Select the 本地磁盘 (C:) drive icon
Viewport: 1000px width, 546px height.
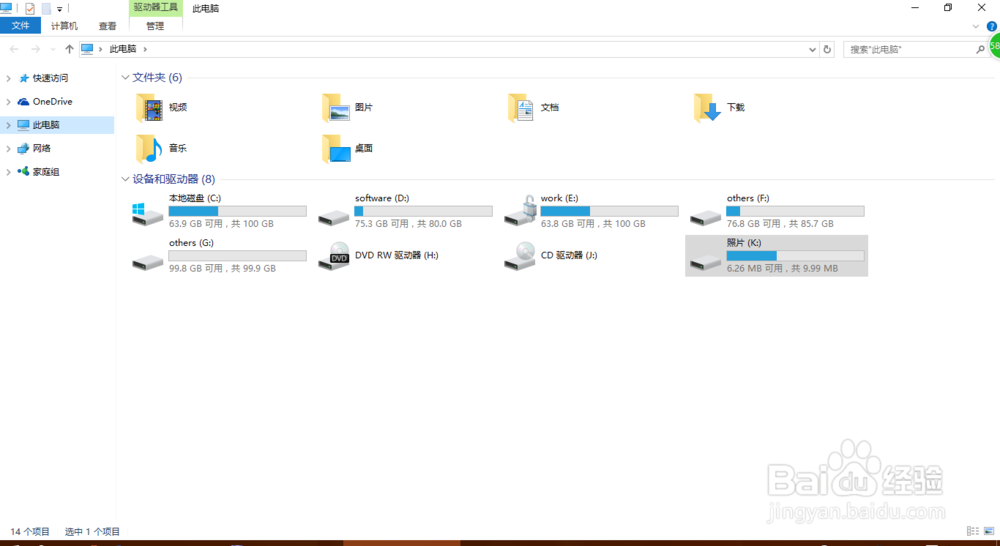pyautogui.click(x=147, y=214)
